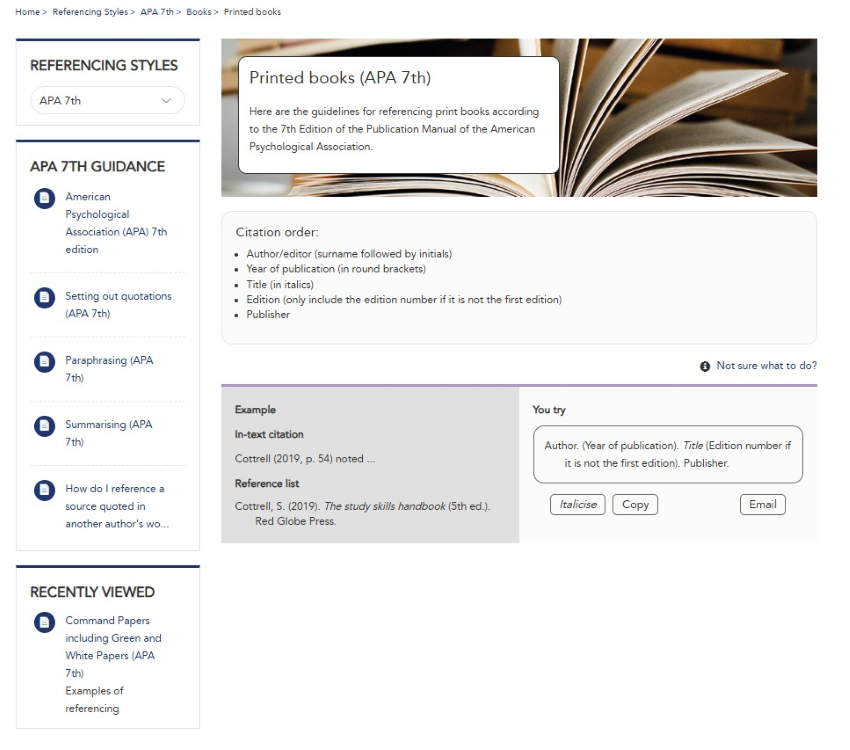Click the In-text citation heading
The image size is (850, 750).
tap(269, 435)
